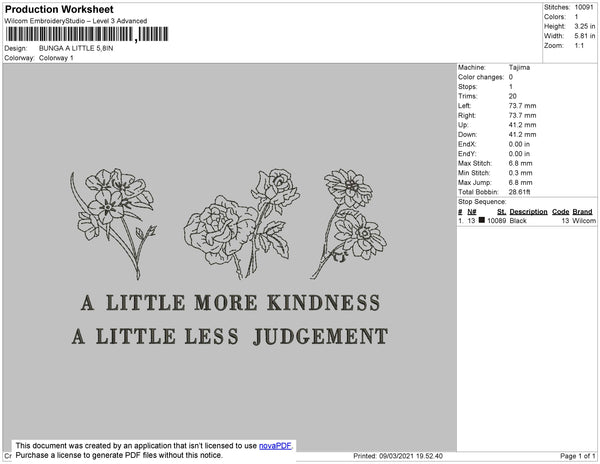Image resolution: width=600 pixels, height=464 pixels.
Task: Select the Trims value 20
Action: pos(512,96)
